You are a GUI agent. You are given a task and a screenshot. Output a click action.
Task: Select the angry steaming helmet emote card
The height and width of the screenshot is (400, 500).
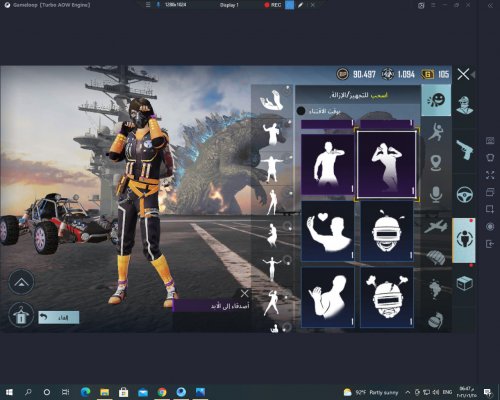387,297
